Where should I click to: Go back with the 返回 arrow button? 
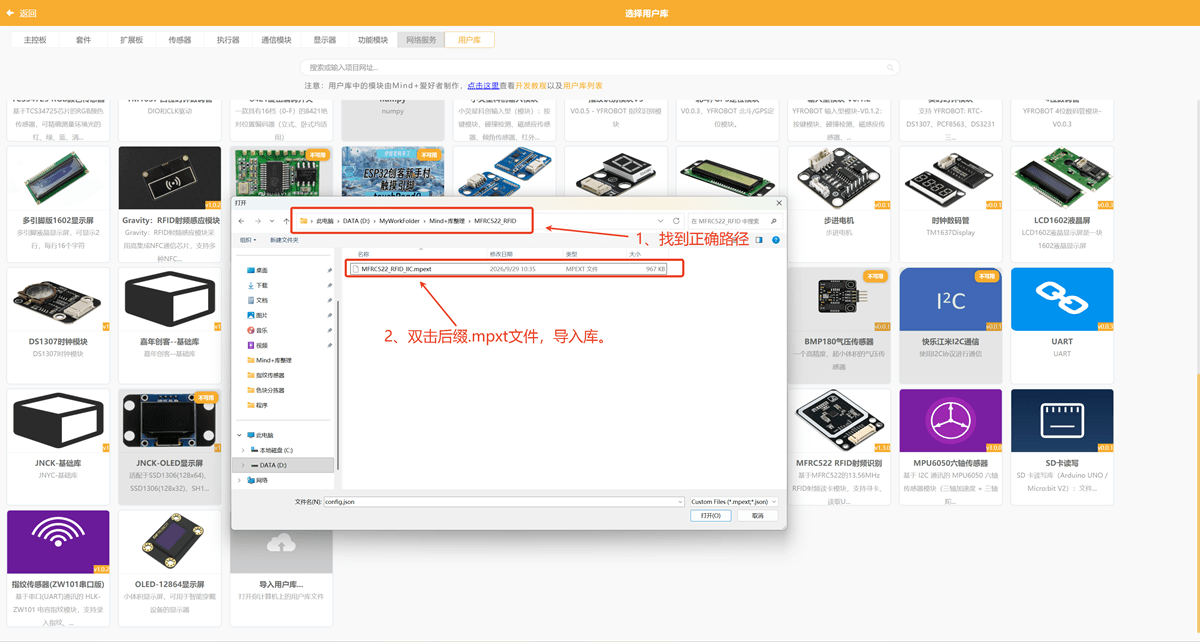tap(21, 13)
